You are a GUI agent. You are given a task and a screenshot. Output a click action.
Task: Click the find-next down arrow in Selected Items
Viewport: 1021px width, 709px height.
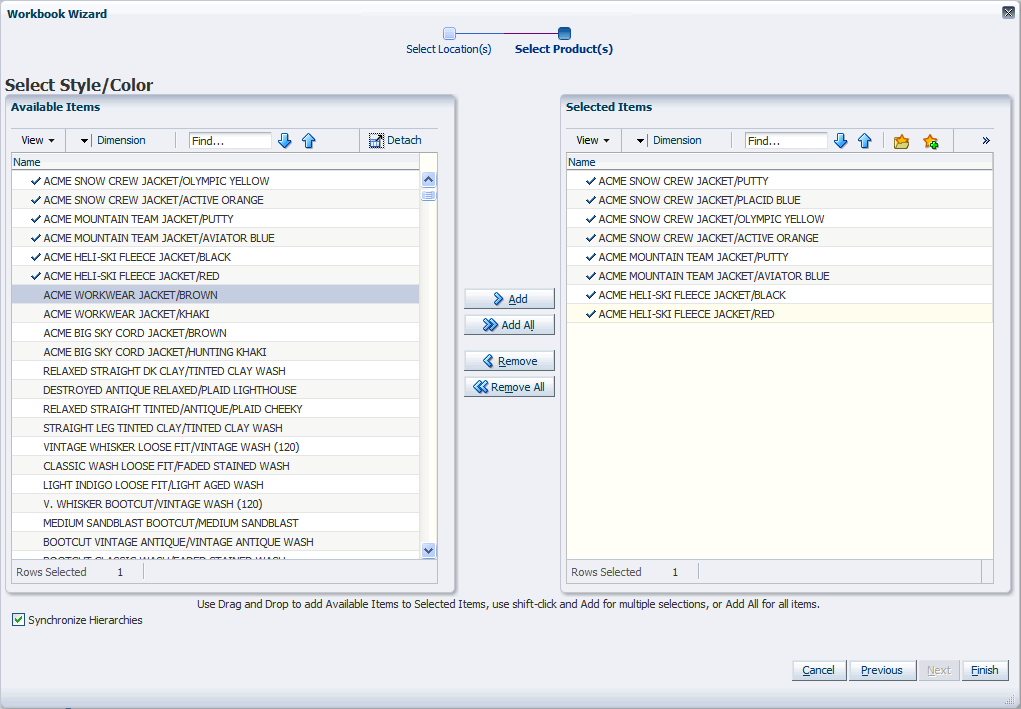click(841, 141)
